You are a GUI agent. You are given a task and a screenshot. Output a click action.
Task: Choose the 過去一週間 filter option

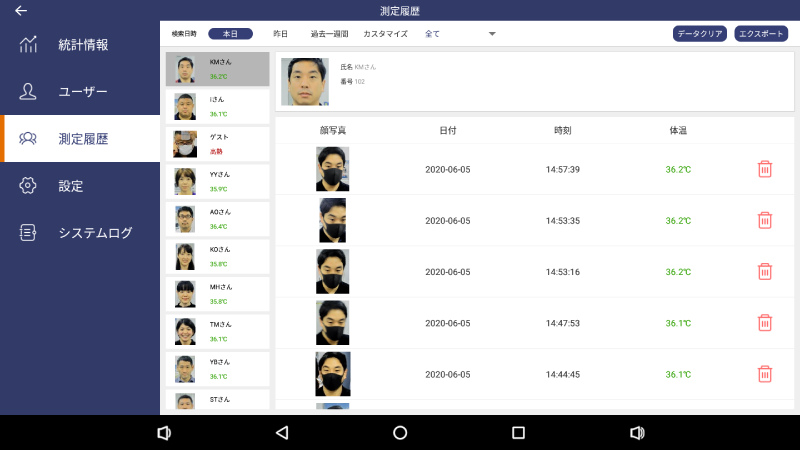329,34
